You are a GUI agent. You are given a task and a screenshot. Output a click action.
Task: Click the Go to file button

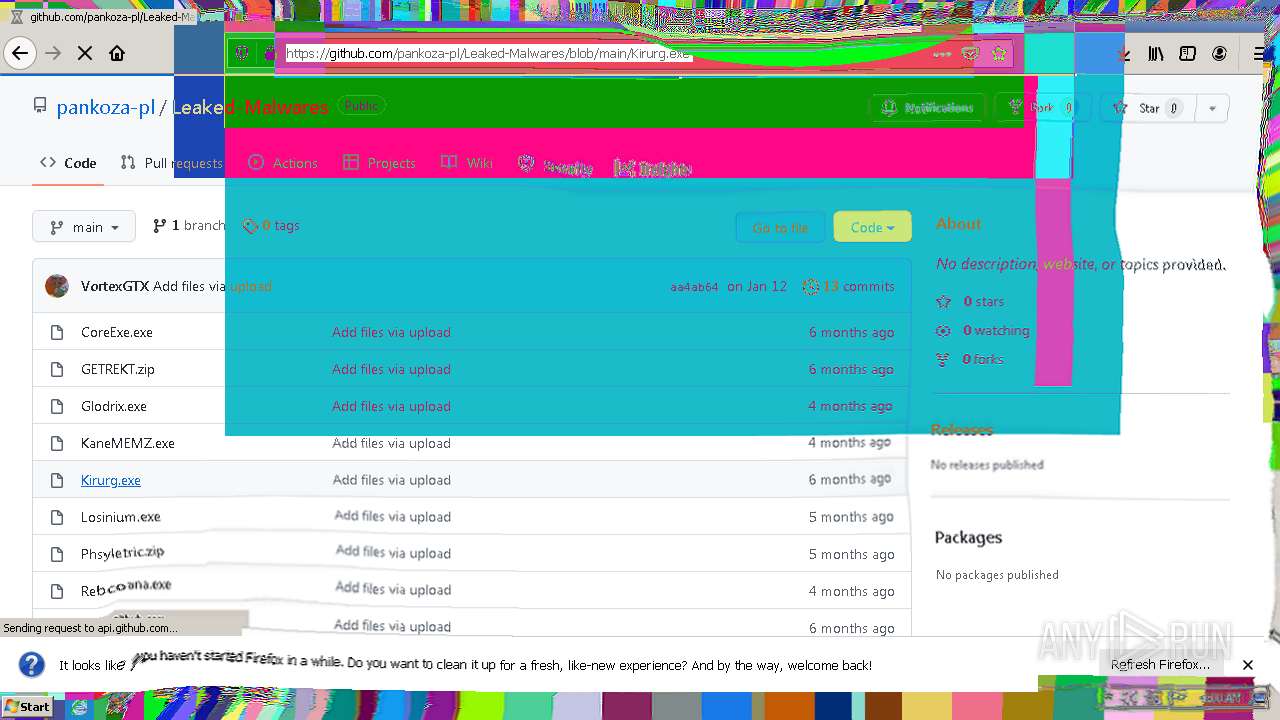[x=780, y=228]
